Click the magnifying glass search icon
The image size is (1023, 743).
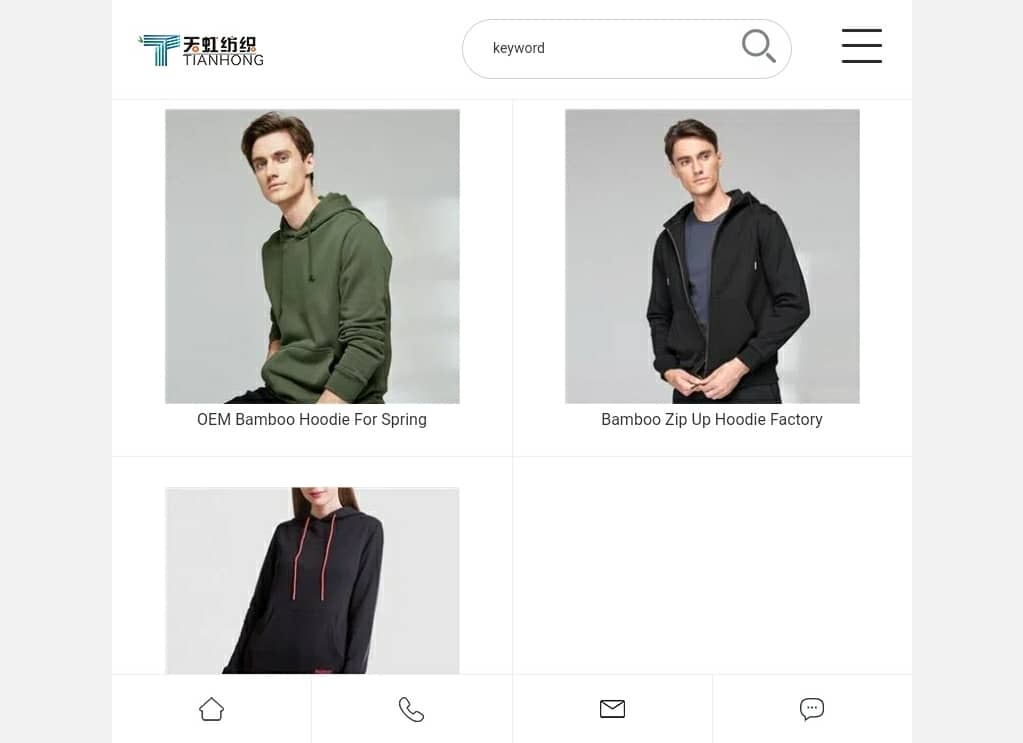point(759,46)
